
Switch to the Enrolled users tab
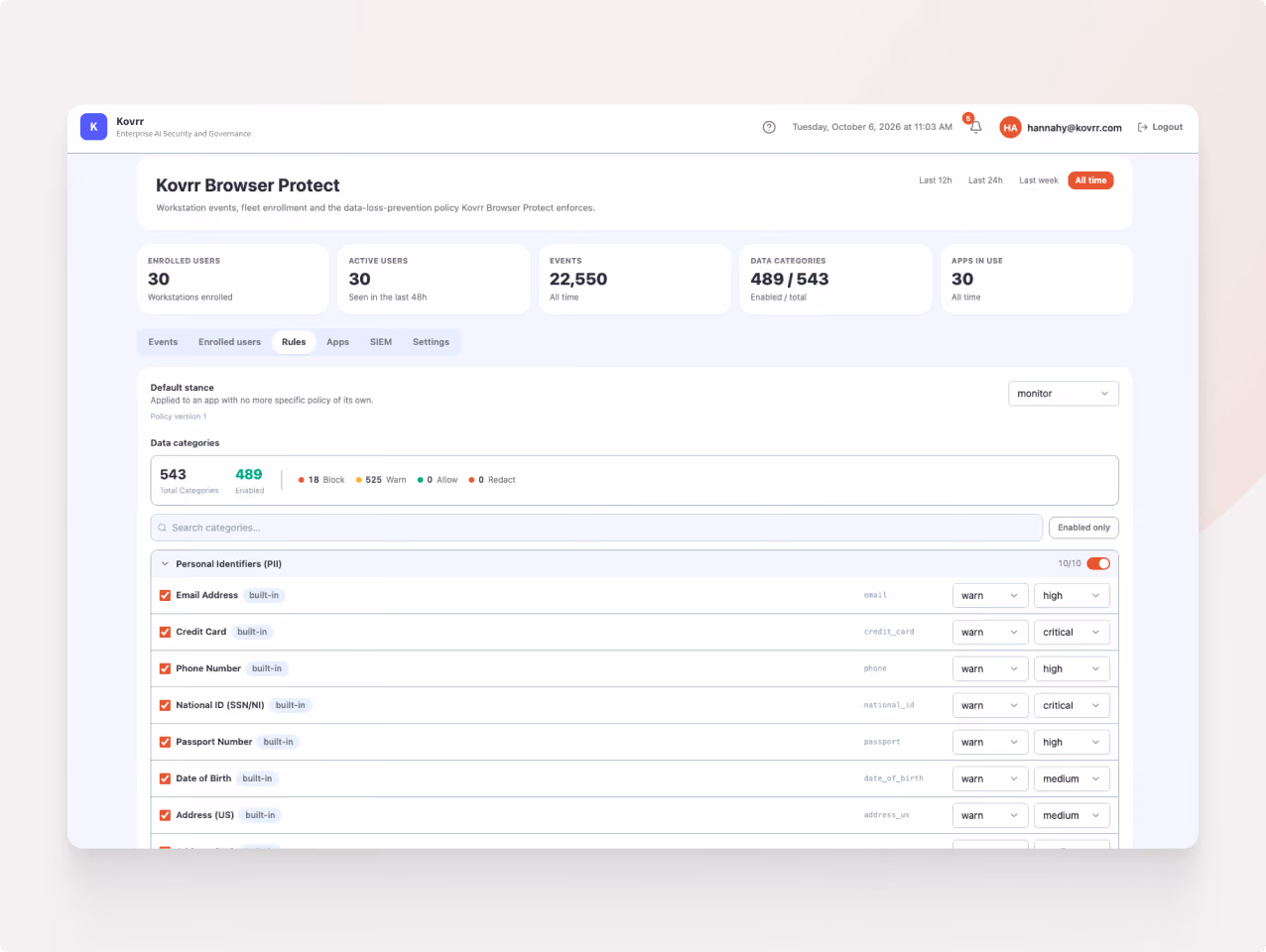coord(229,342)
